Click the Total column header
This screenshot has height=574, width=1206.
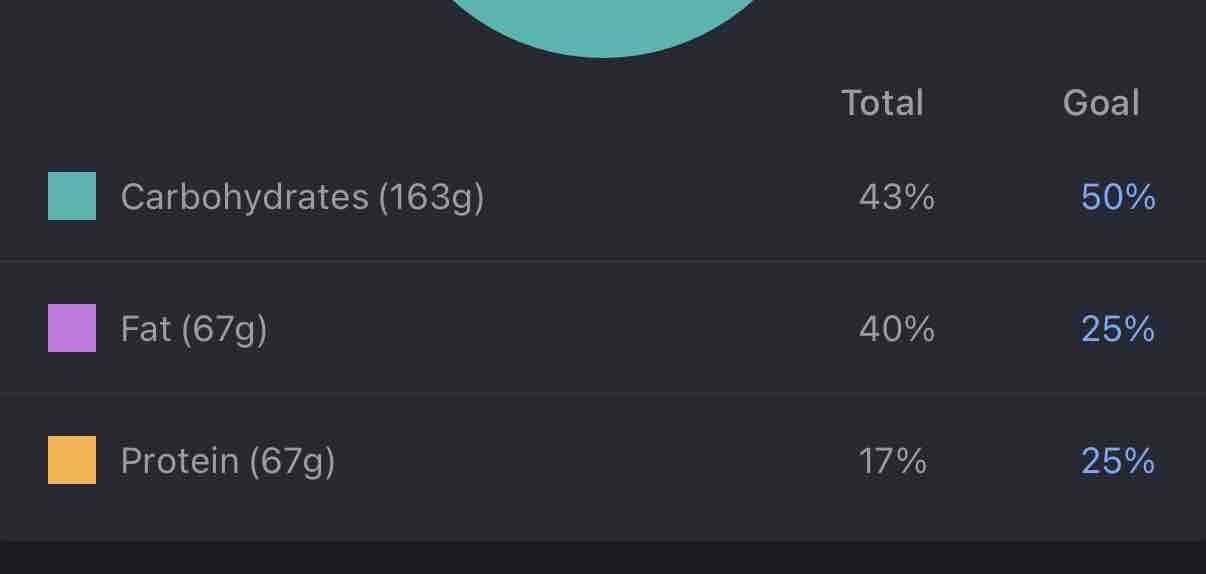(x=882, y=103)
